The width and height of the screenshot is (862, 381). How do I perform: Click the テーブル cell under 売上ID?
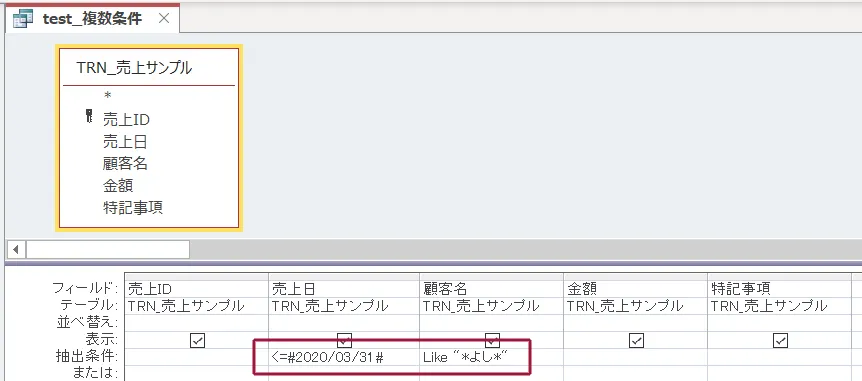click(197, 306)
